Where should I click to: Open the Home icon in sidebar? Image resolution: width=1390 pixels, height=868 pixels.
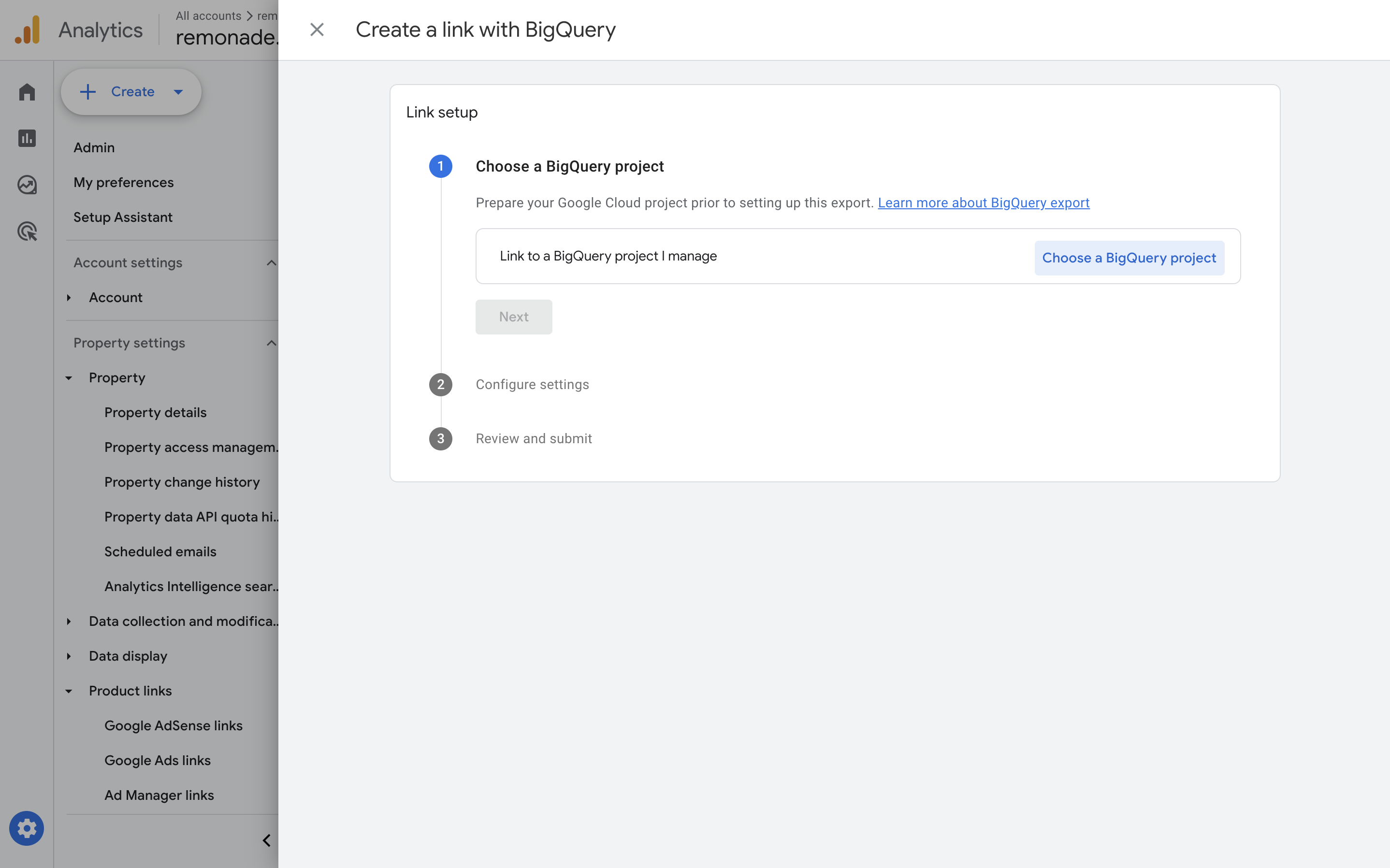coord(27,92)
